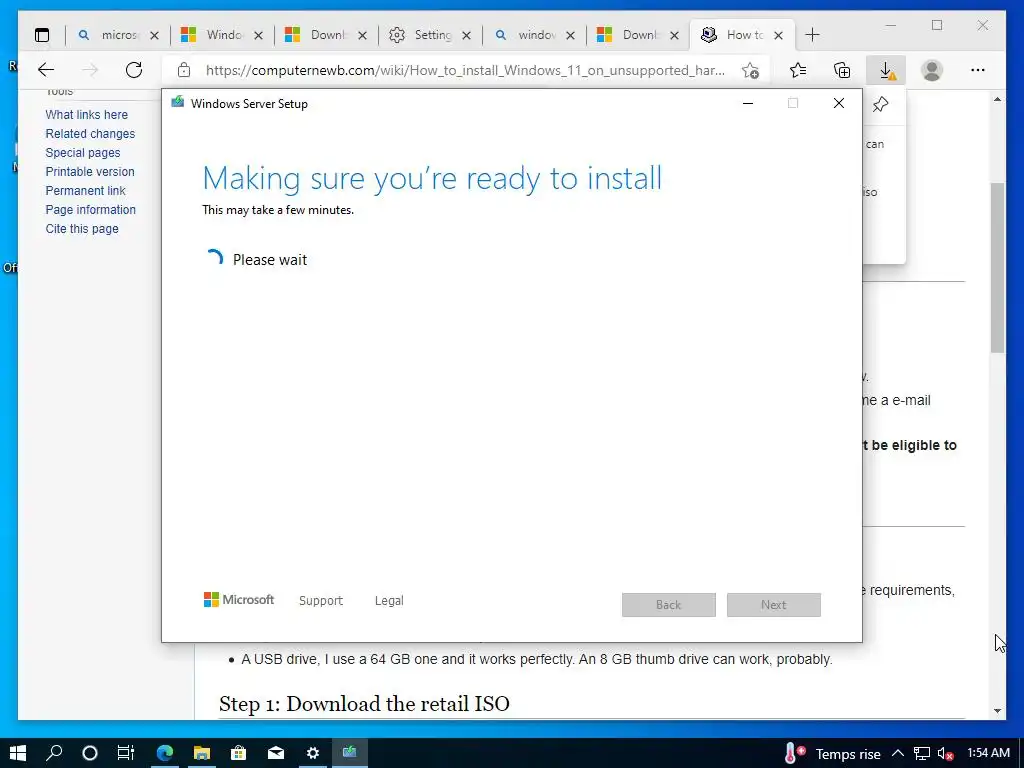Minimize the Edge browser window
The width and height of the screenshot is (1024, 768).
[891, 25]
